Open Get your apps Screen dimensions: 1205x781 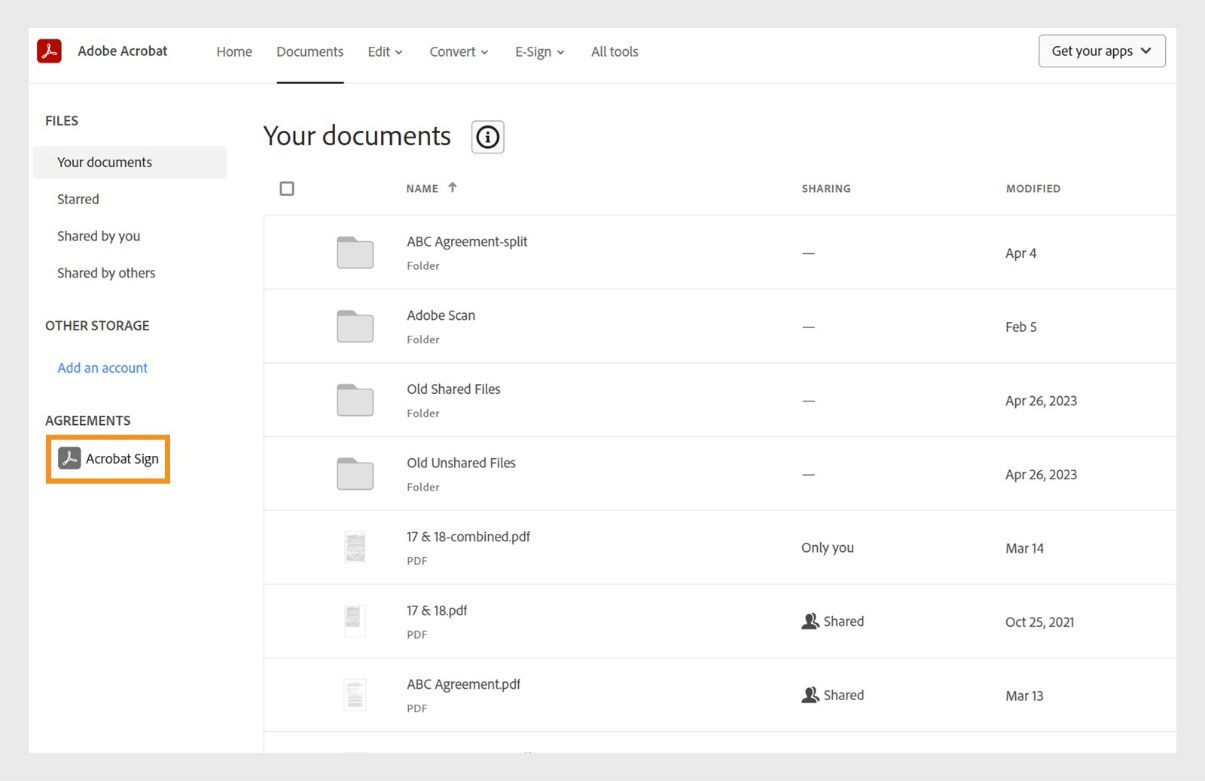(1099, 49)
